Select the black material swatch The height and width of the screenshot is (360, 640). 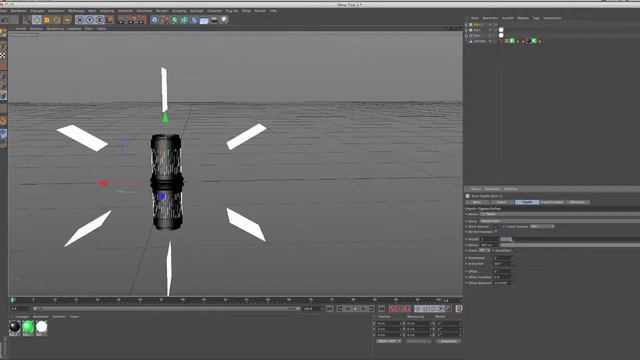pyautogui.click(x=15, y=327)
